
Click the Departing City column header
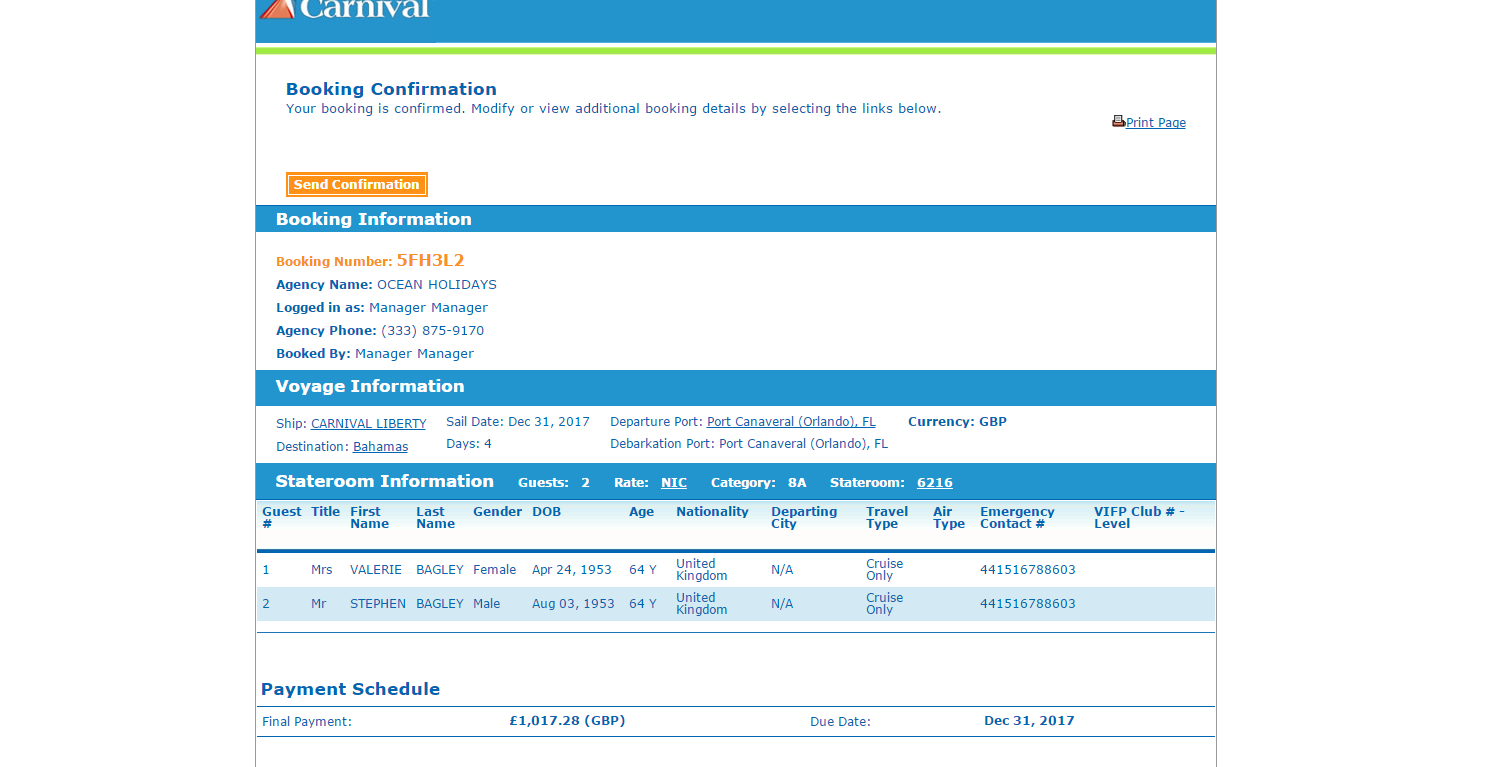coord(804,518)
